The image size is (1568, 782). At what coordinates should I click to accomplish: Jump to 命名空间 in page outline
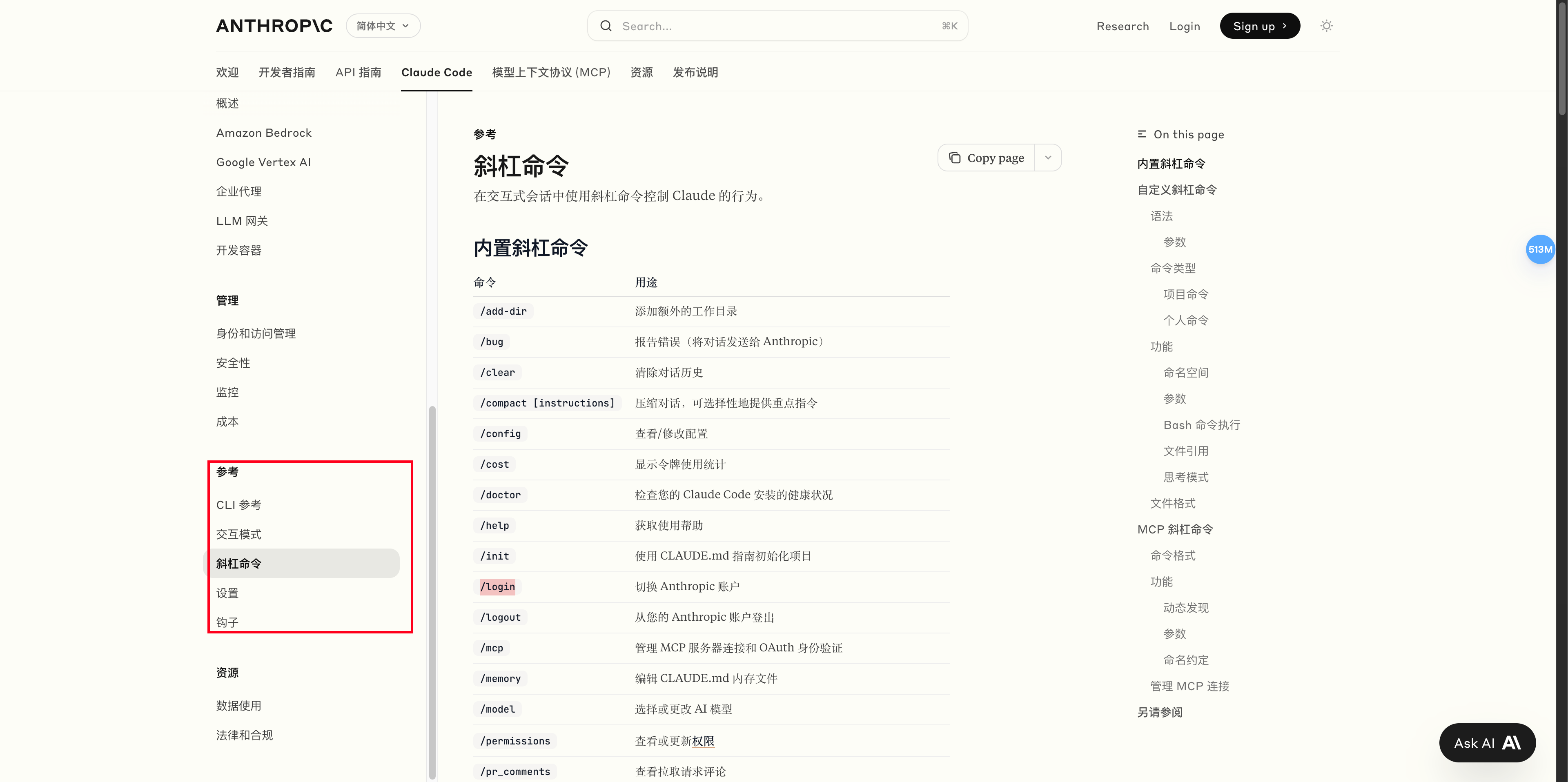pyautogui.click(x=1186, y=373)
